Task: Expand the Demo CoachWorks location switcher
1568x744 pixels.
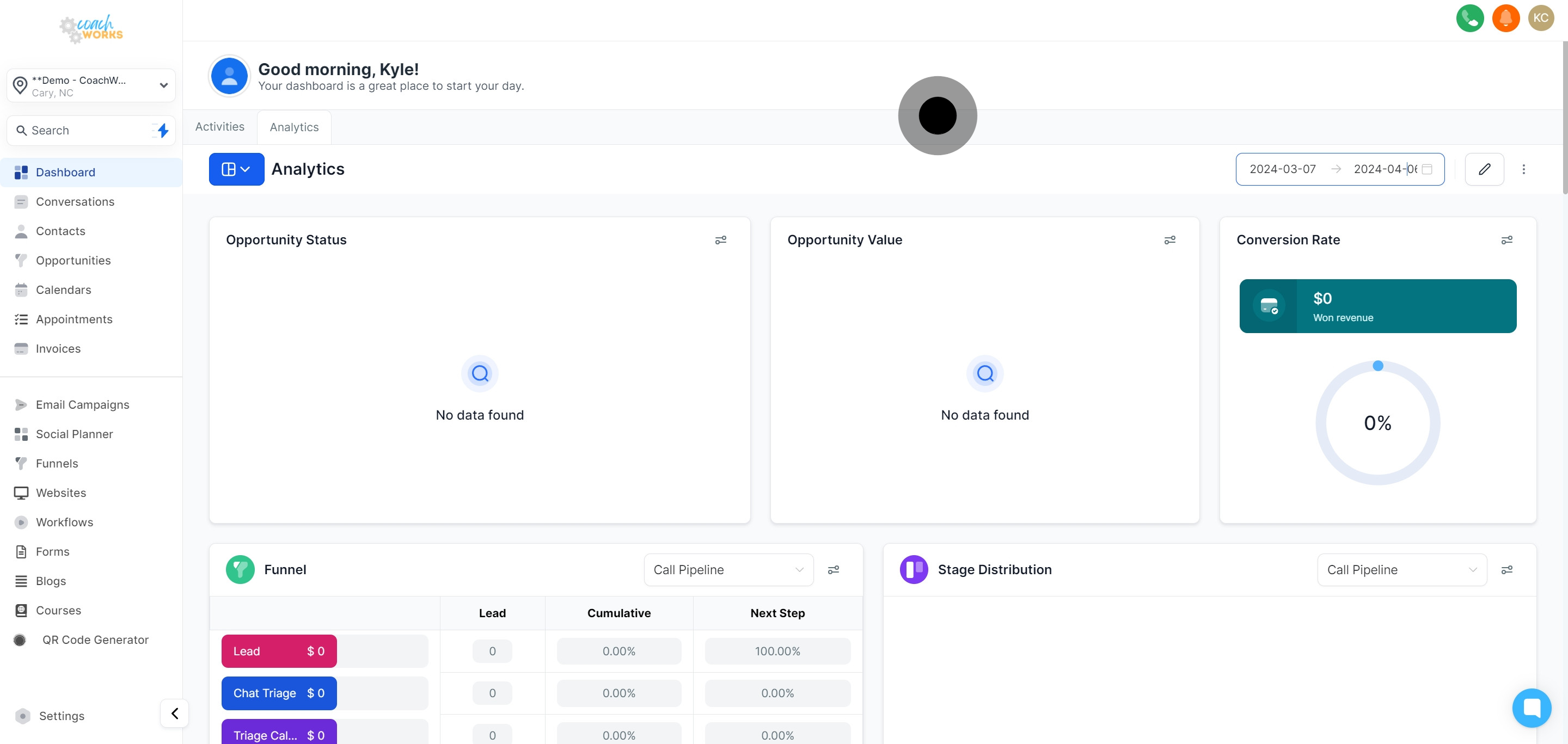Action: pyautogui.click(x=91, y=86)
